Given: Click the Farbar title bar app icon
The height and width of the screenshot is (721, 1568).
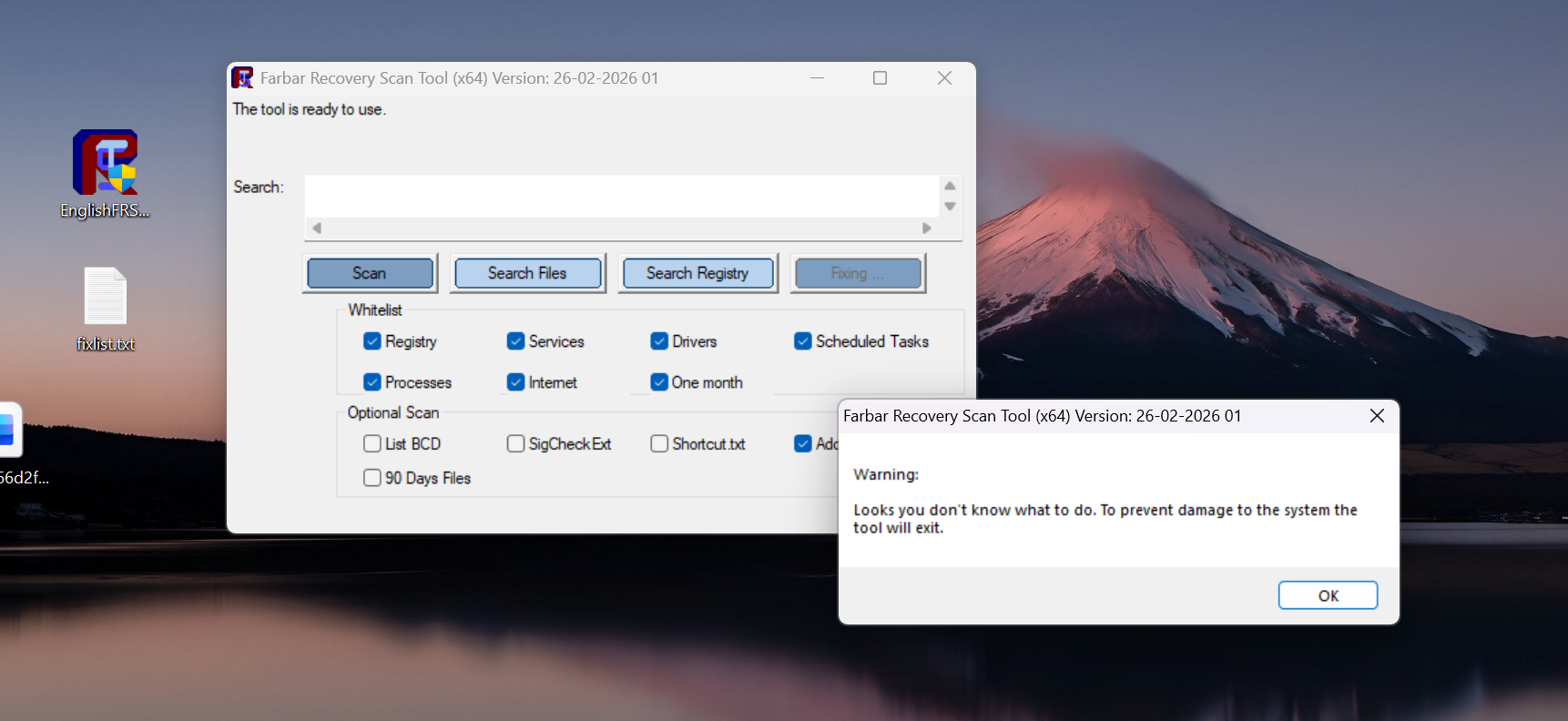Looking at the screenshot, I should pos(242,78).
